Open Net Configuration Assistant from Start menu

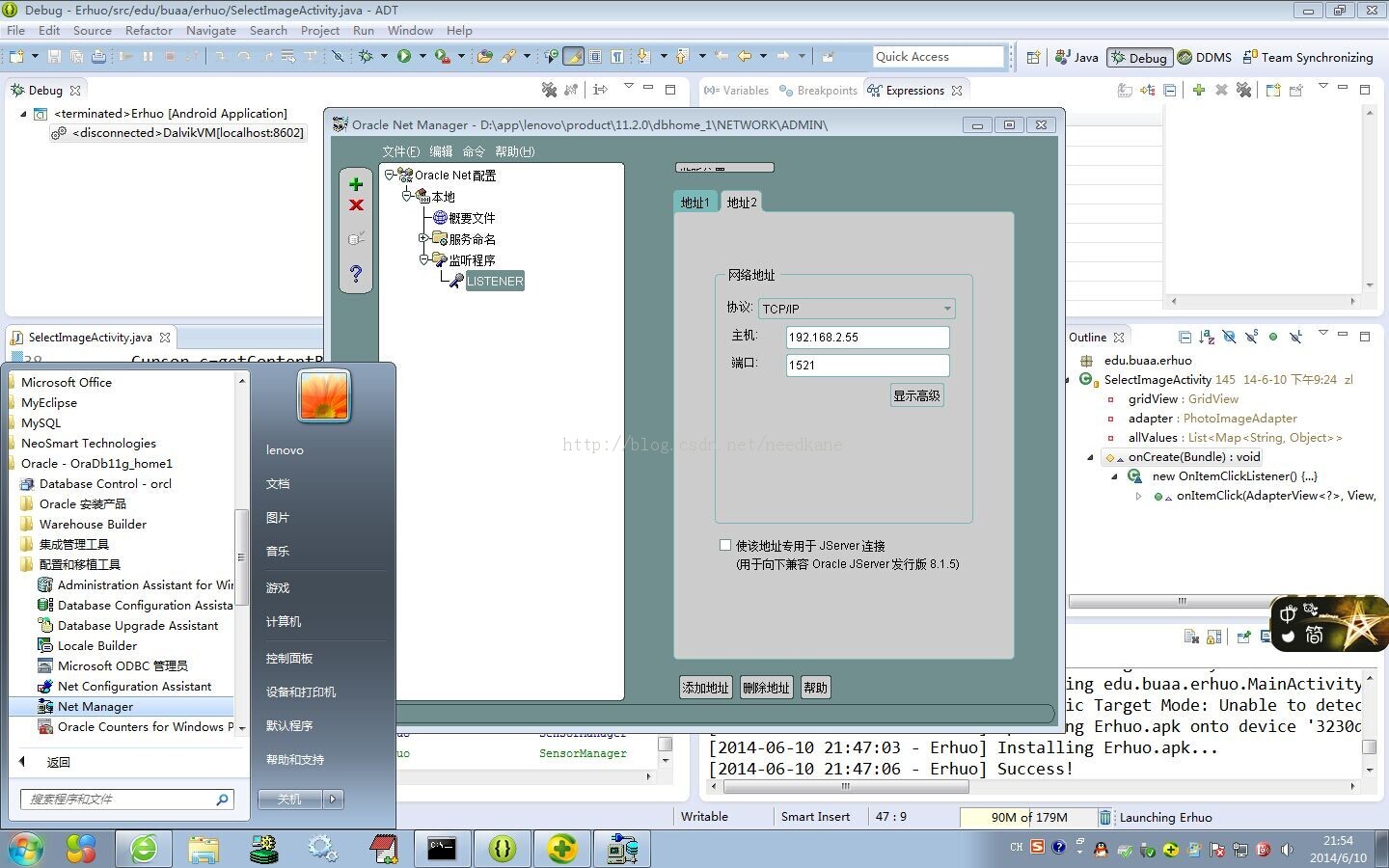coord(134,686)
